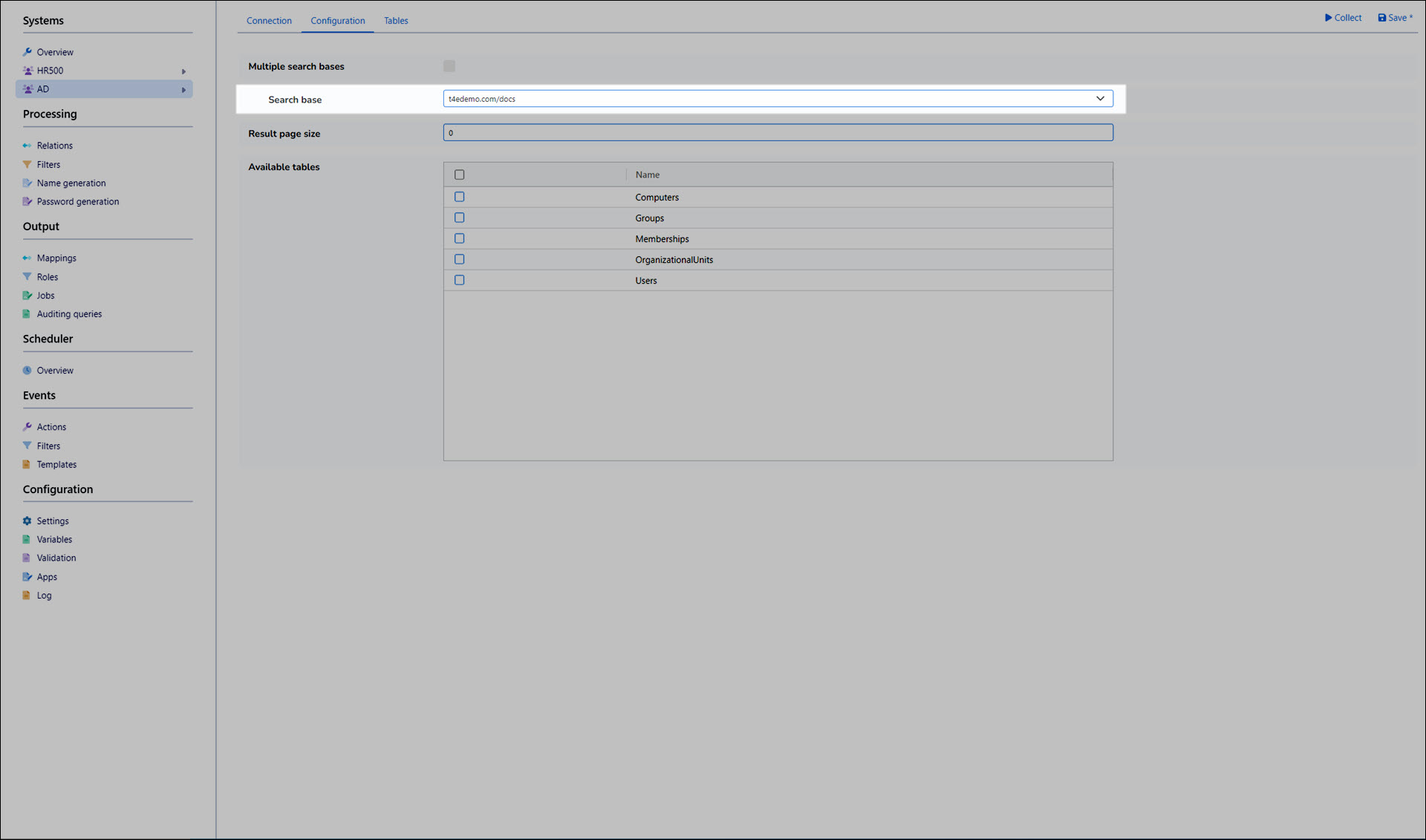Screen dimensions: 1426x840
Task: Open the Search base dropdown
Action: 1100,99
